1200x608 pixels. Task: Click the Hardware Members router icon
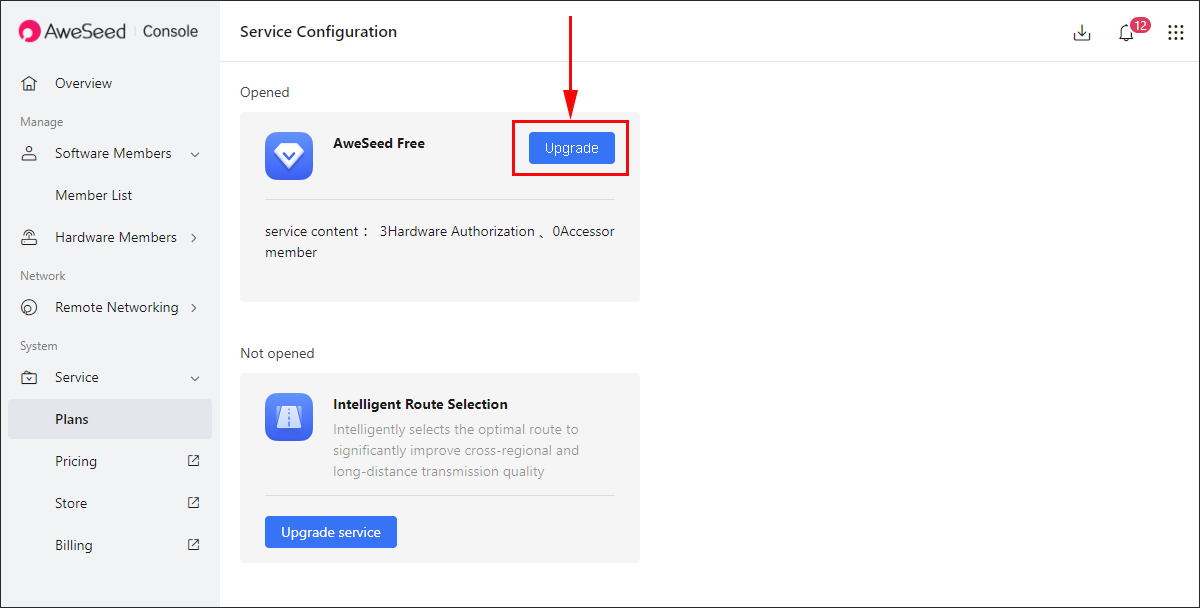click(x=29, y=237)
